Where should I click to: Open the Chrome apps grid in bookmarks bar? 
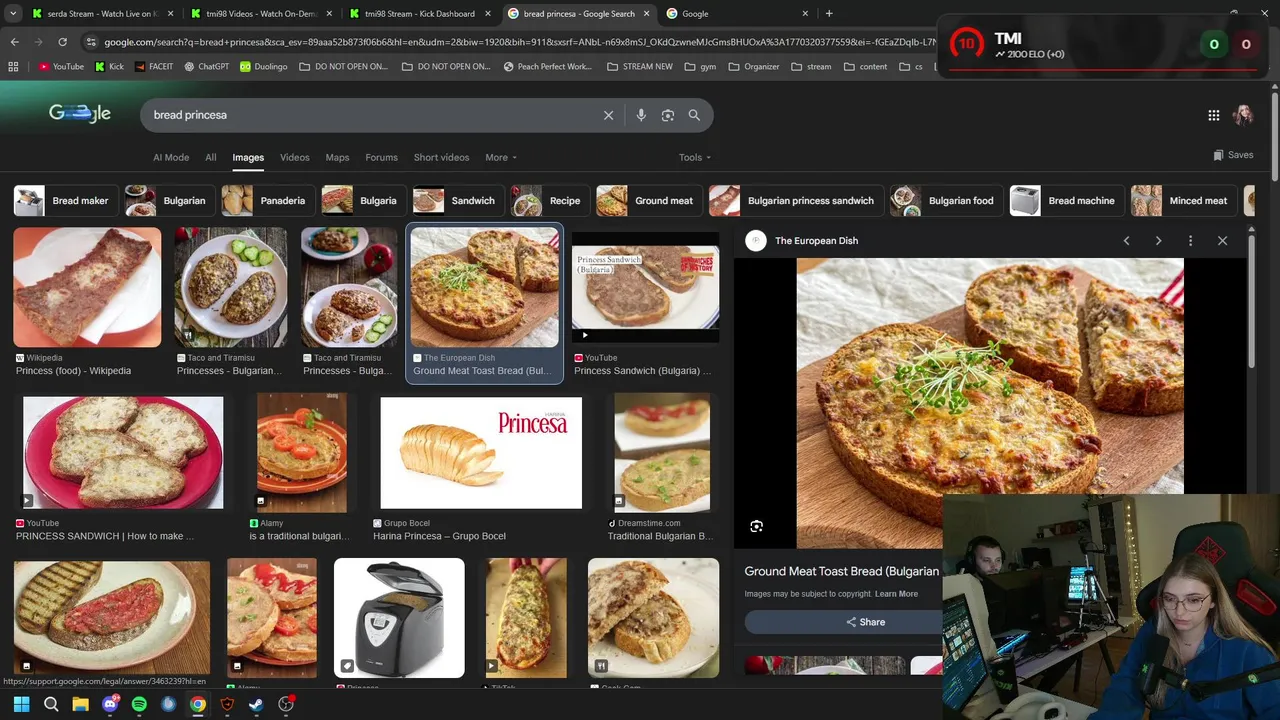13,67
